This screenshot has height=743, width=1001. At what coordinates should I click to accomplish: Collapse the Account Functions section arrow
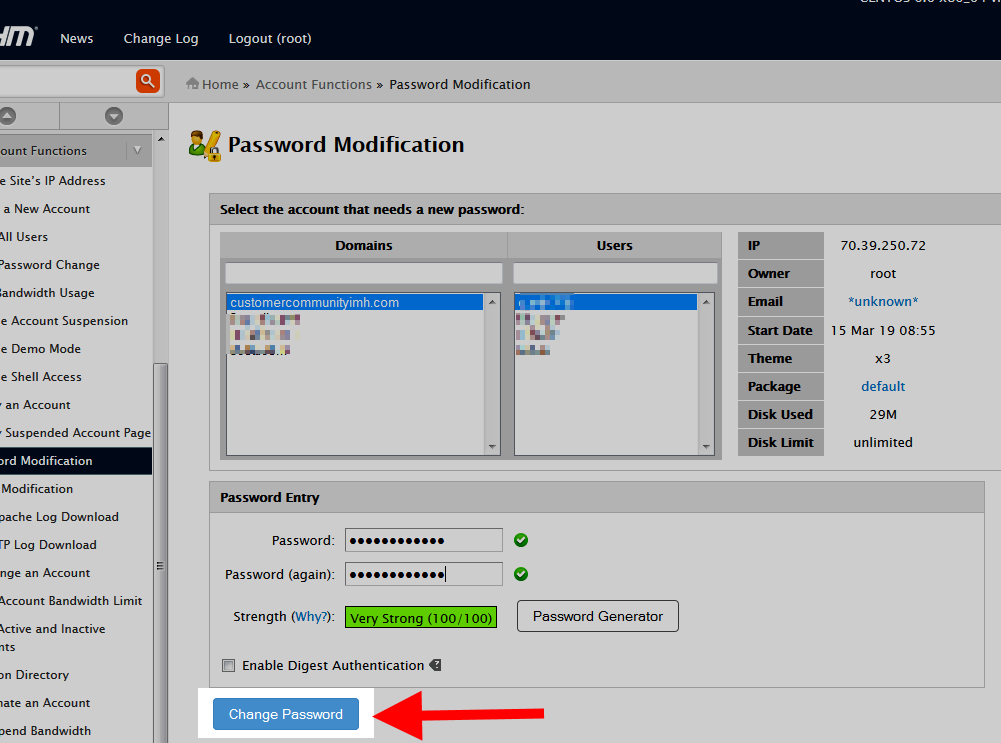coord(137,151)
